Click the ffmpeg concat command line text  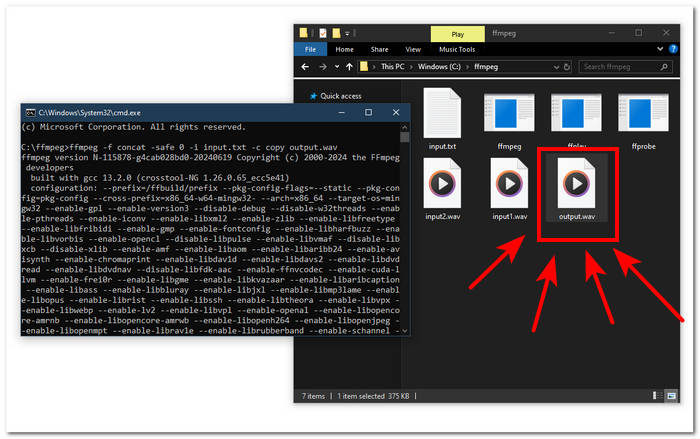[x=179, y=147]
